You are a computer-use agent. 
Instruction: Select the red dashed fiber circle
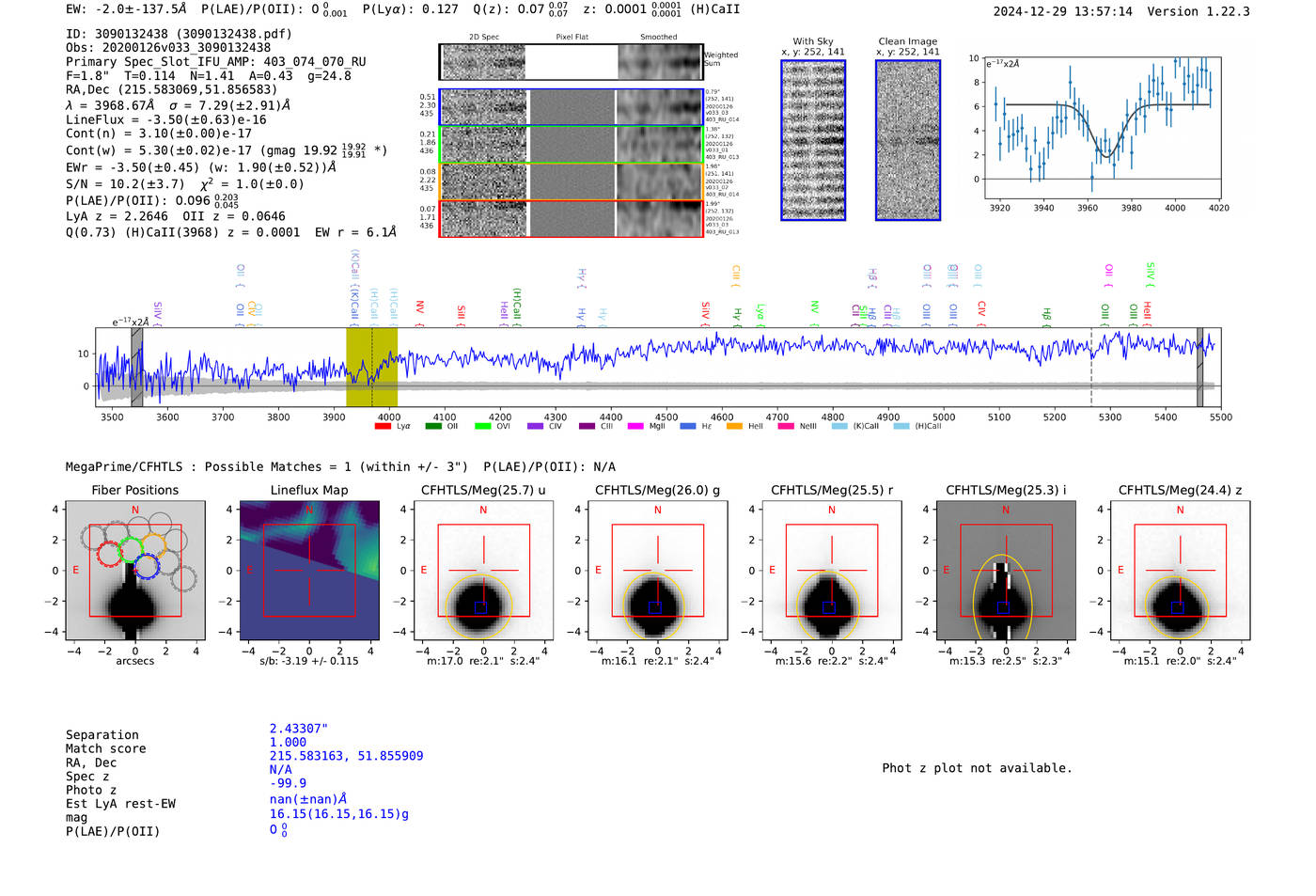110,553
